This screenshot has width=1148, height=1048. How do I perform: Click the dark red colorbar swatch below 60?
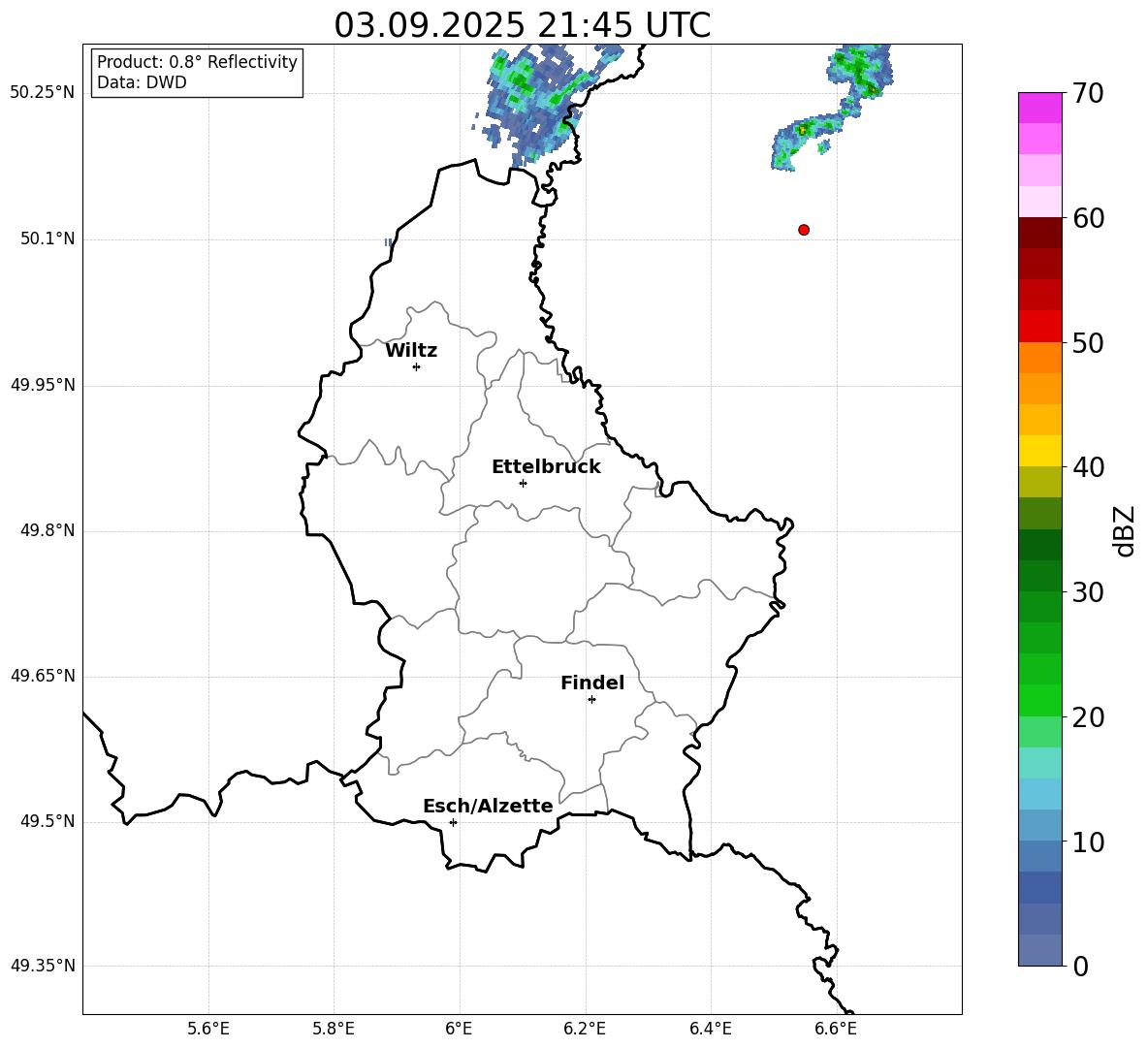coord(1039,233)
